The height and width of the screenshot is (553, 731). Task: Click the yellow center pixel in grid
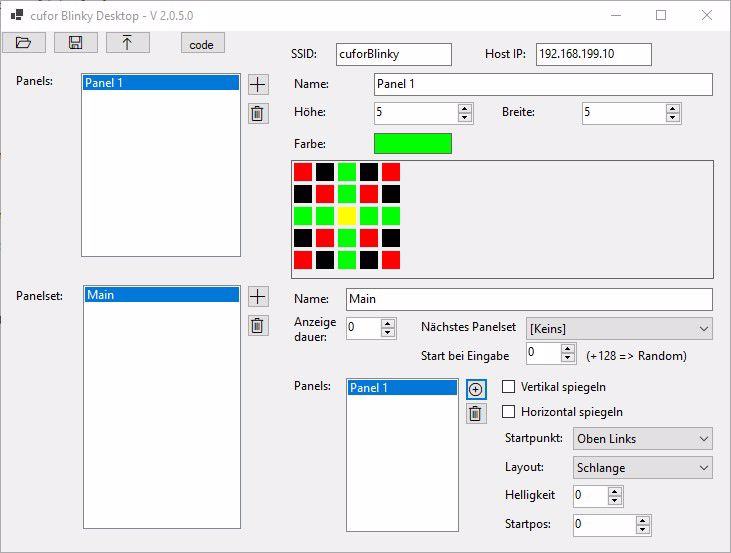347,216
